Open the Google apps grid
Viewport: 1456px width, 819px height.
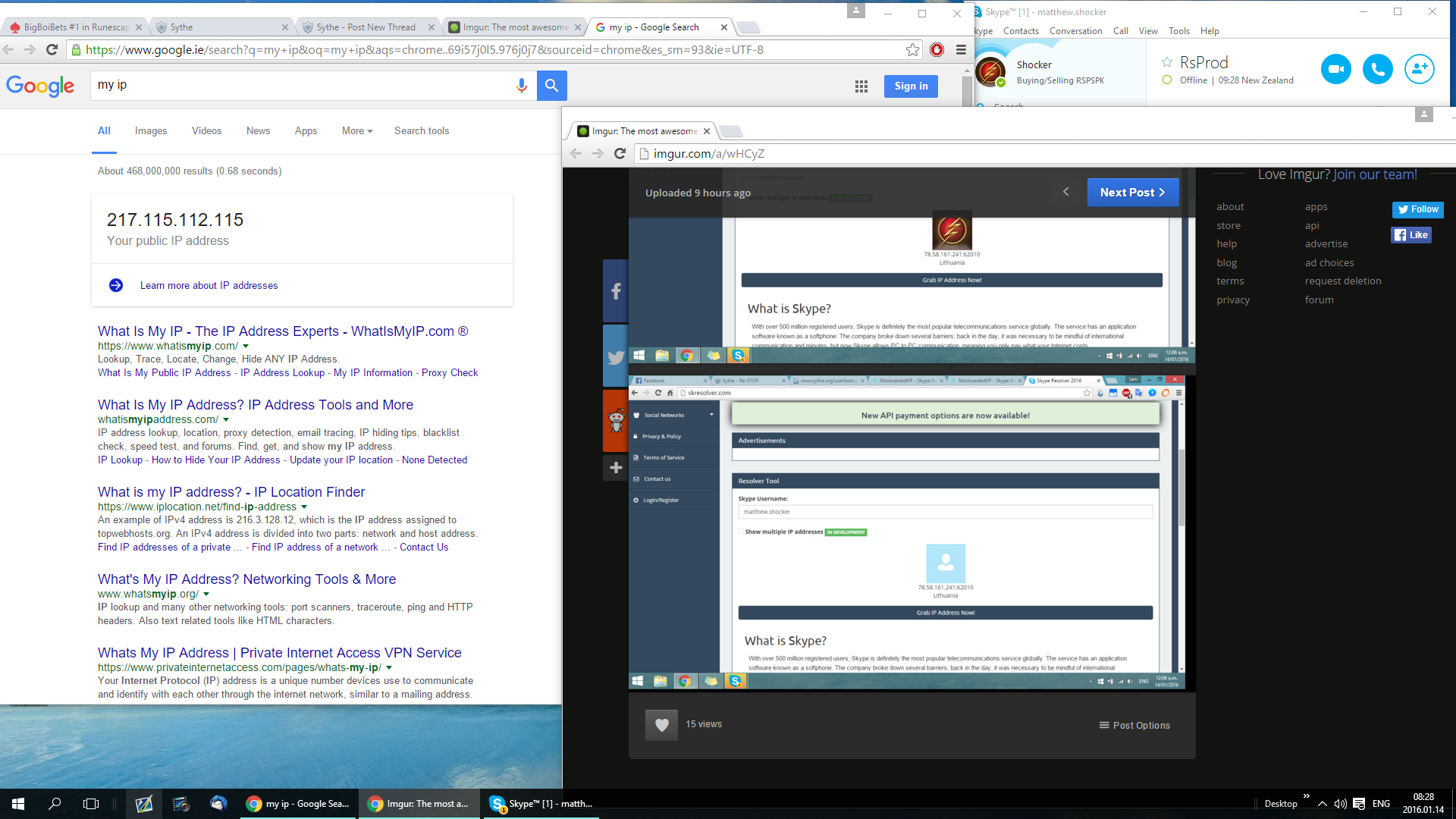[x=861, y=86]
